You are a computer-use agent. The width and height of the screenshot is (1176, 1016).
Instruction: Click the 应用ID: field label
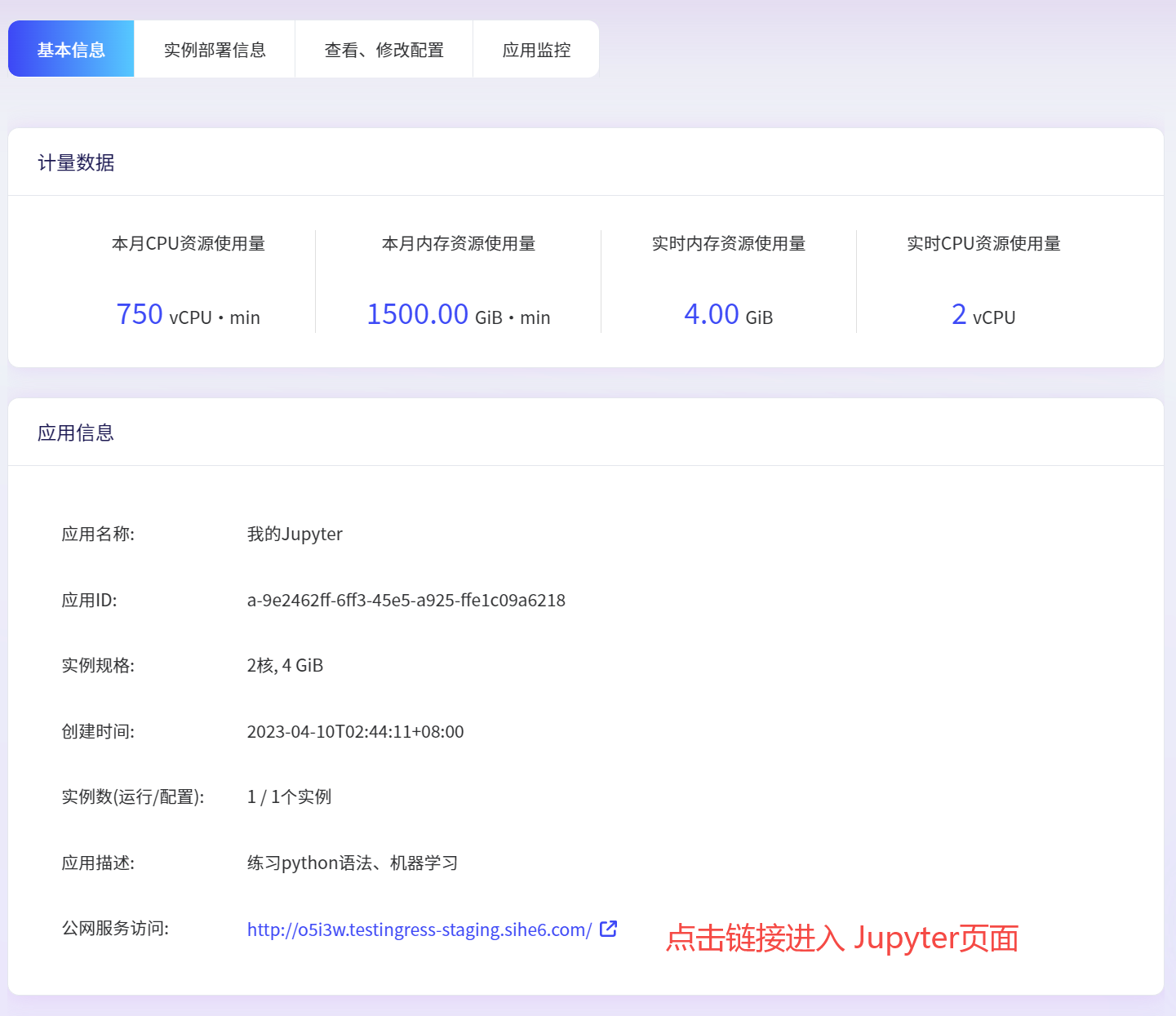point(89,601)
